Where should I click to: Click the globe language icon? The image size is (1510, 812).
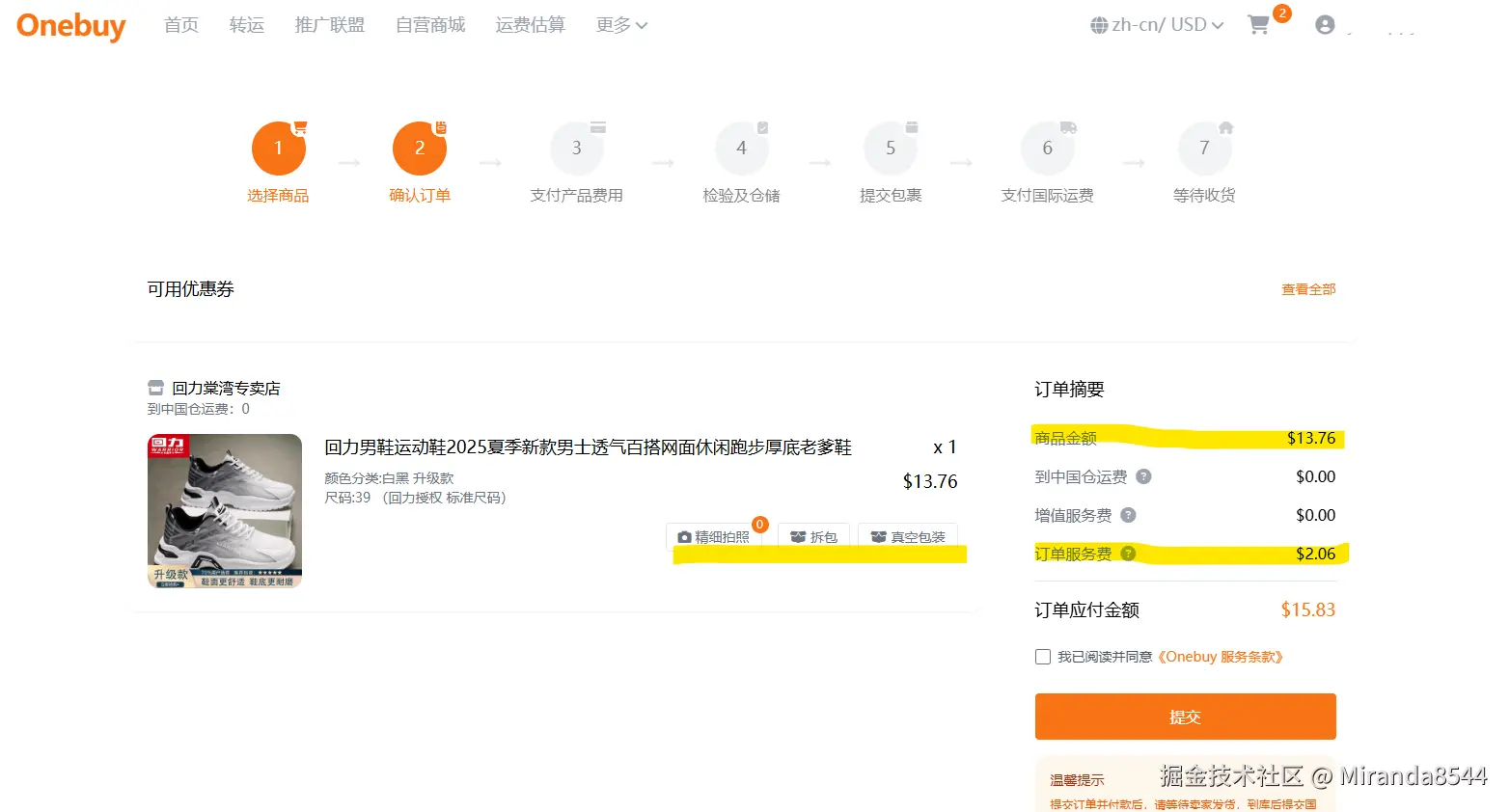pos(1099,25)
